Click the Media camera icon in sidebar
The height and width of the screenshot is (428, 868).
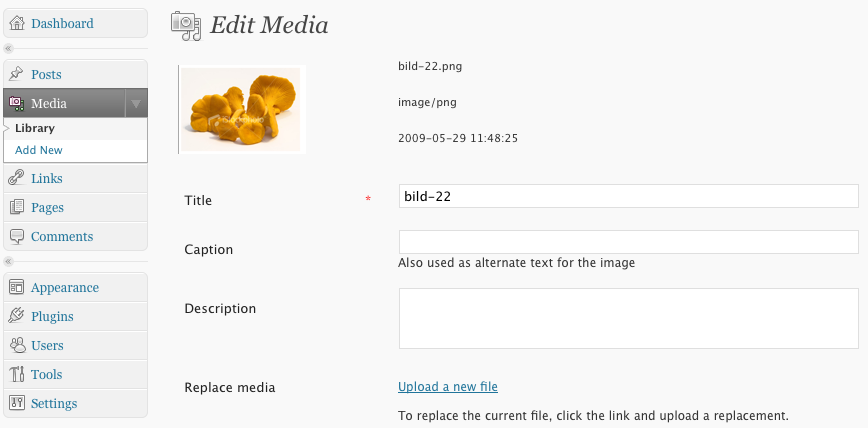[17, 103]
